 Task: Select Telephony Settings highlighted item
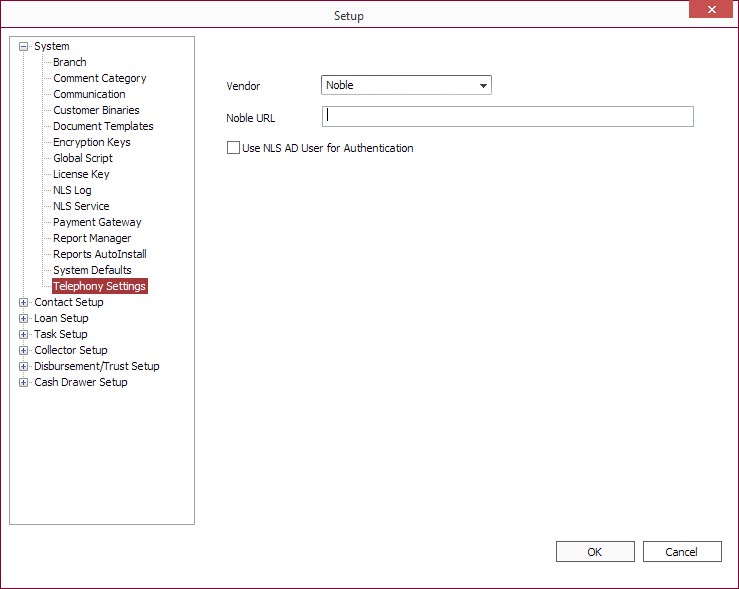pyautogui.click(x=99, y=286)
